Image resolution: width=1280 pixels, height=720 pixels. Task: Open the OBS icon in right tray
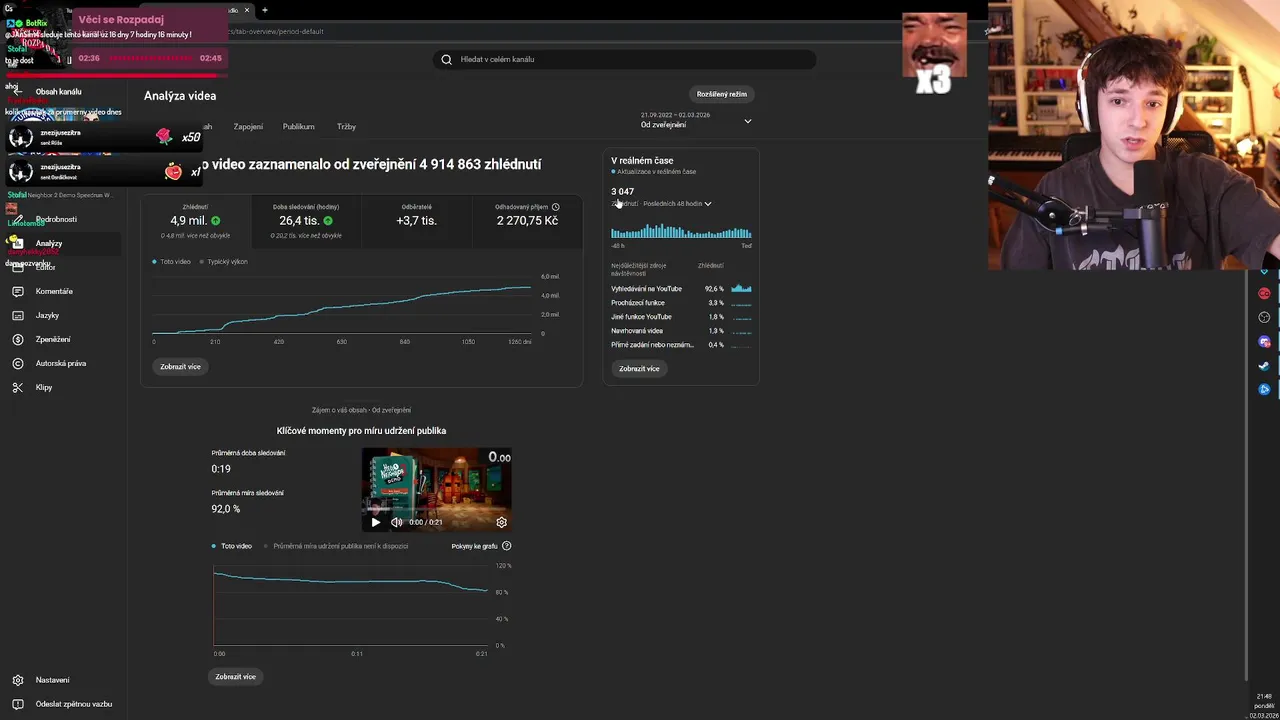[x=1264, y=317]
